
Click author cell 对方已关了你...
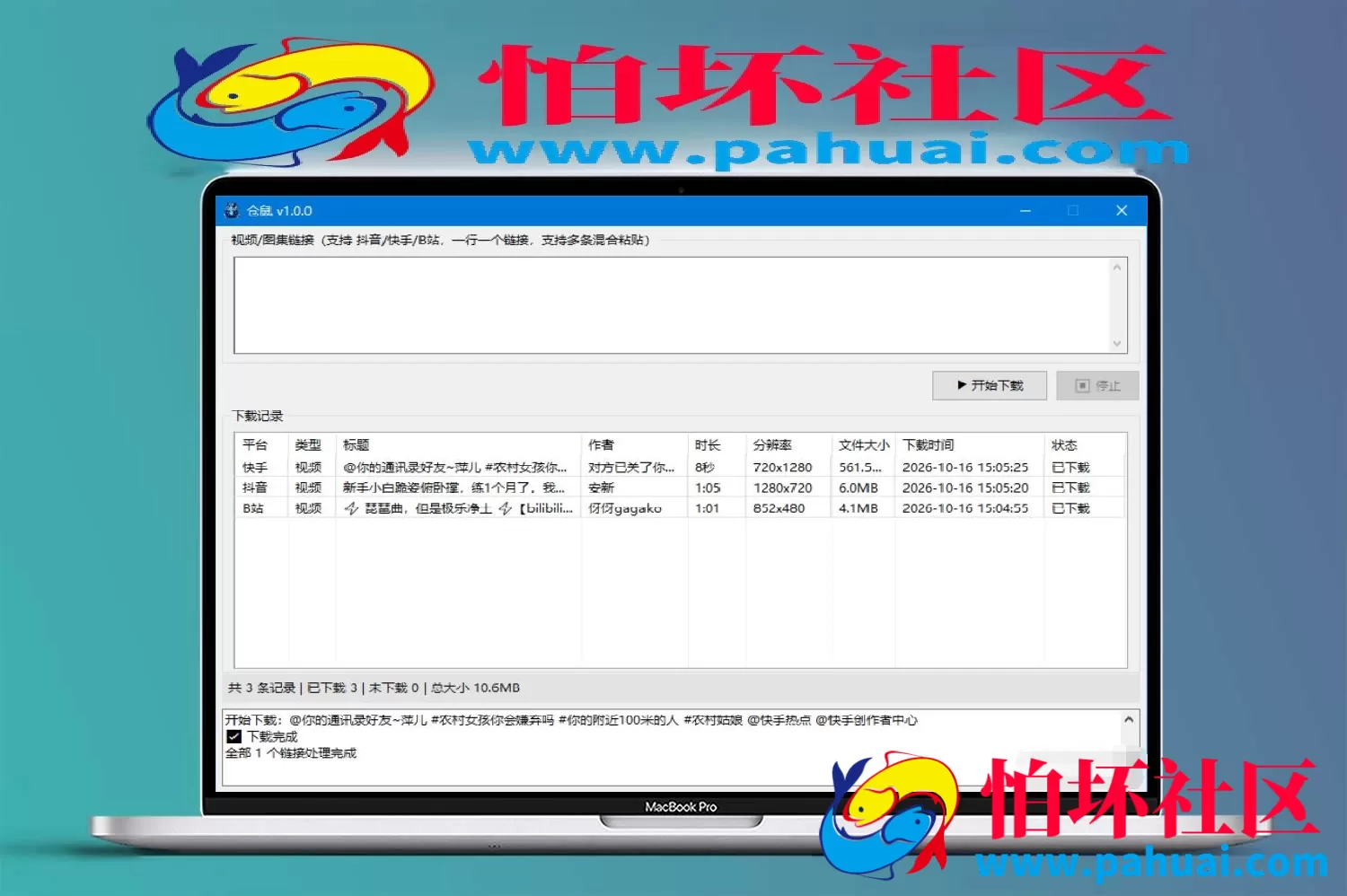click(x=631, y=467)
